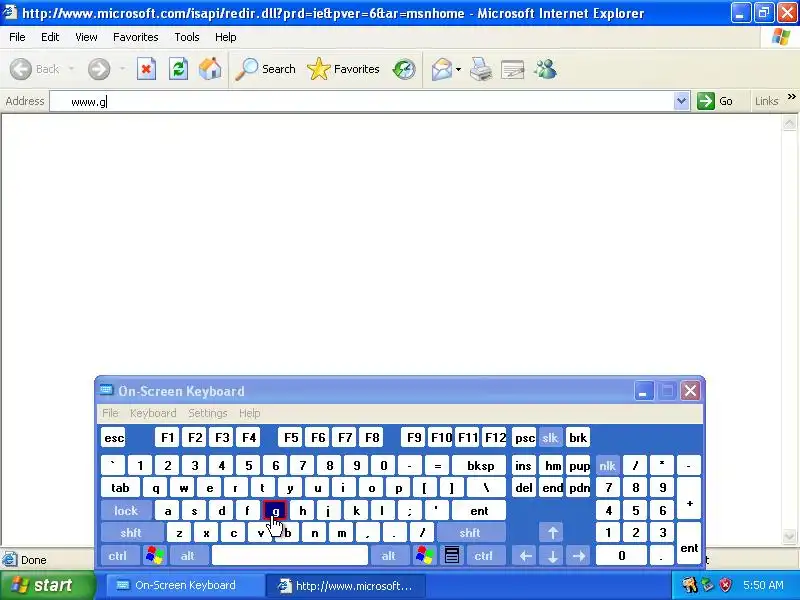The image size is (800, 600).
Task: Open the Tools menu
Action: [x=187, y=37]
